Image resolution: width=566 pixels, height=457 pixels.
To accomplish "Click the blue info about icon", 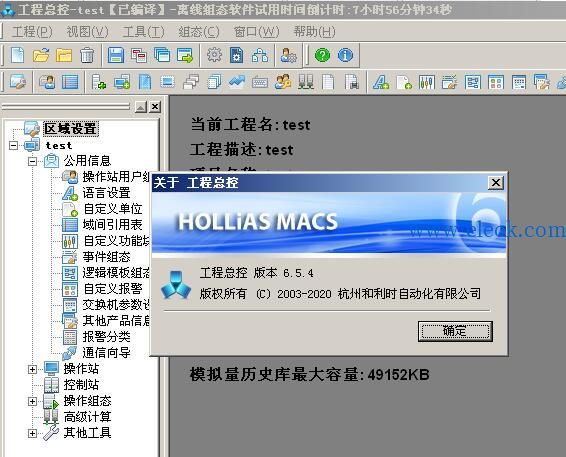I will point(345,55).
